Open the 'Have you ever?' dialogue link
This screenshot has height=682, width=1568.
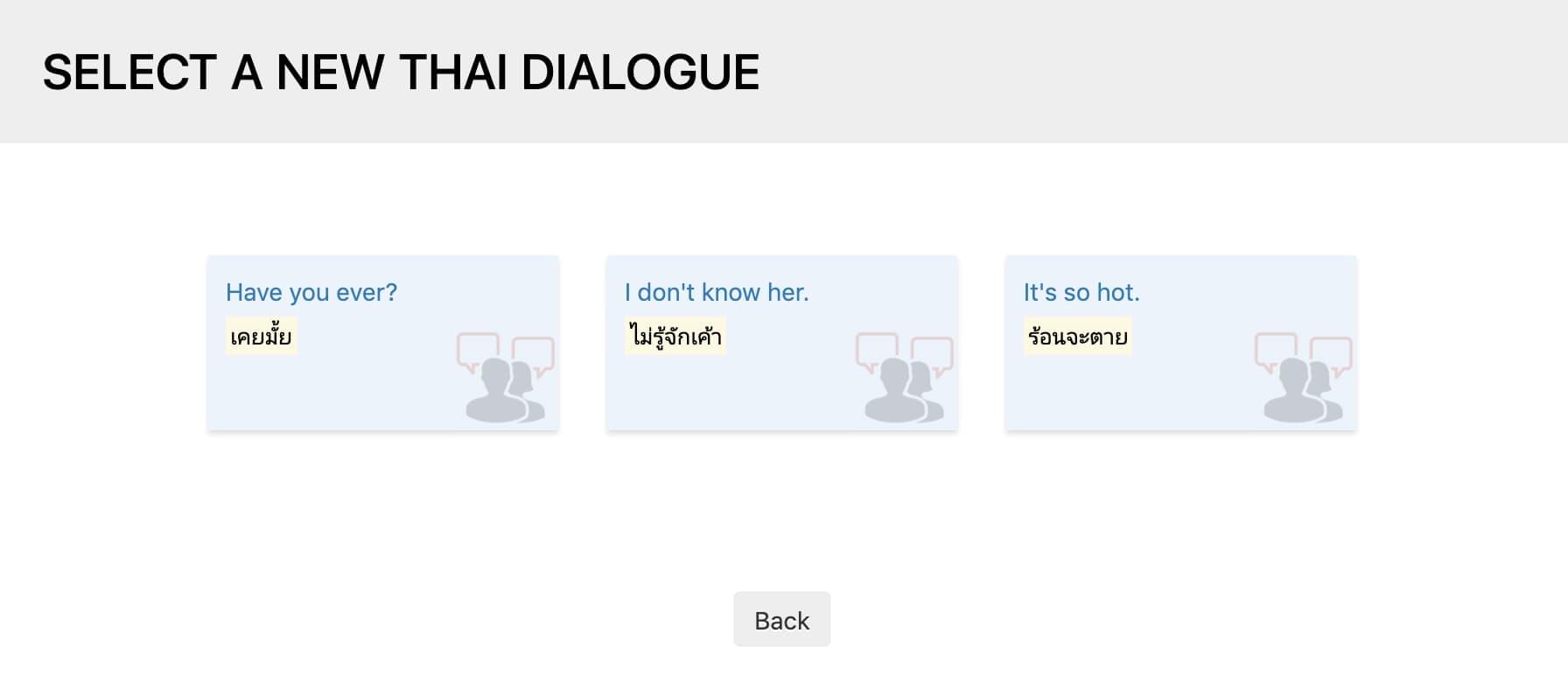click(x=311, y=292)
